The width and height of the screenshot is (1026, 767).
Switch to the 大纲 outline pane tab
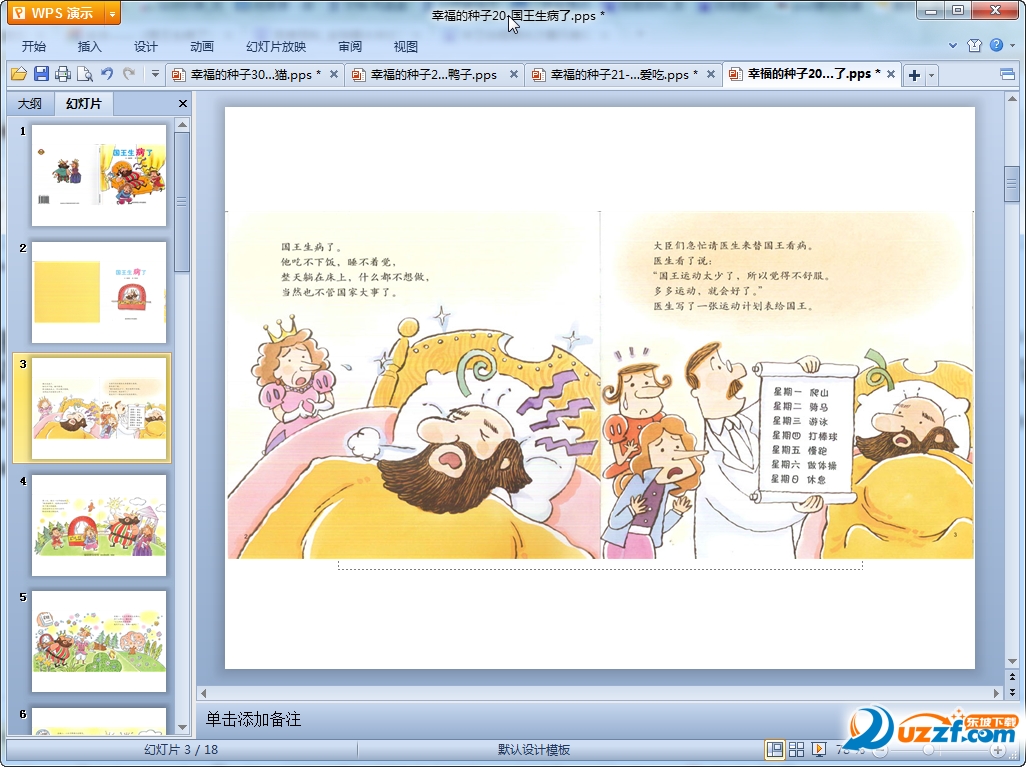tap(30, 103)
